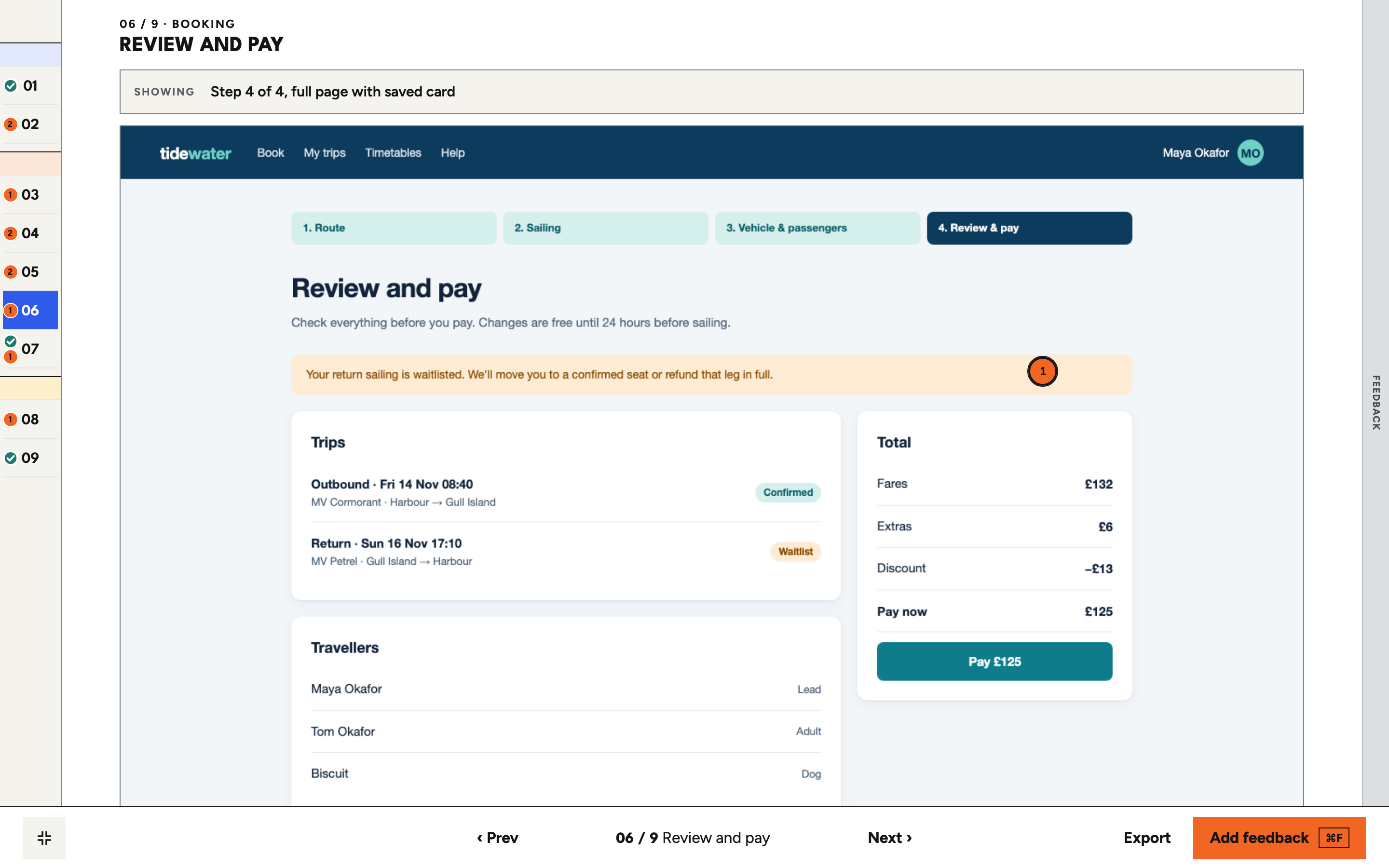Select the Return Sun 16 Nov 17:10 trip
The height and width of the screenshot is (868, 1389).
(565, 552)
